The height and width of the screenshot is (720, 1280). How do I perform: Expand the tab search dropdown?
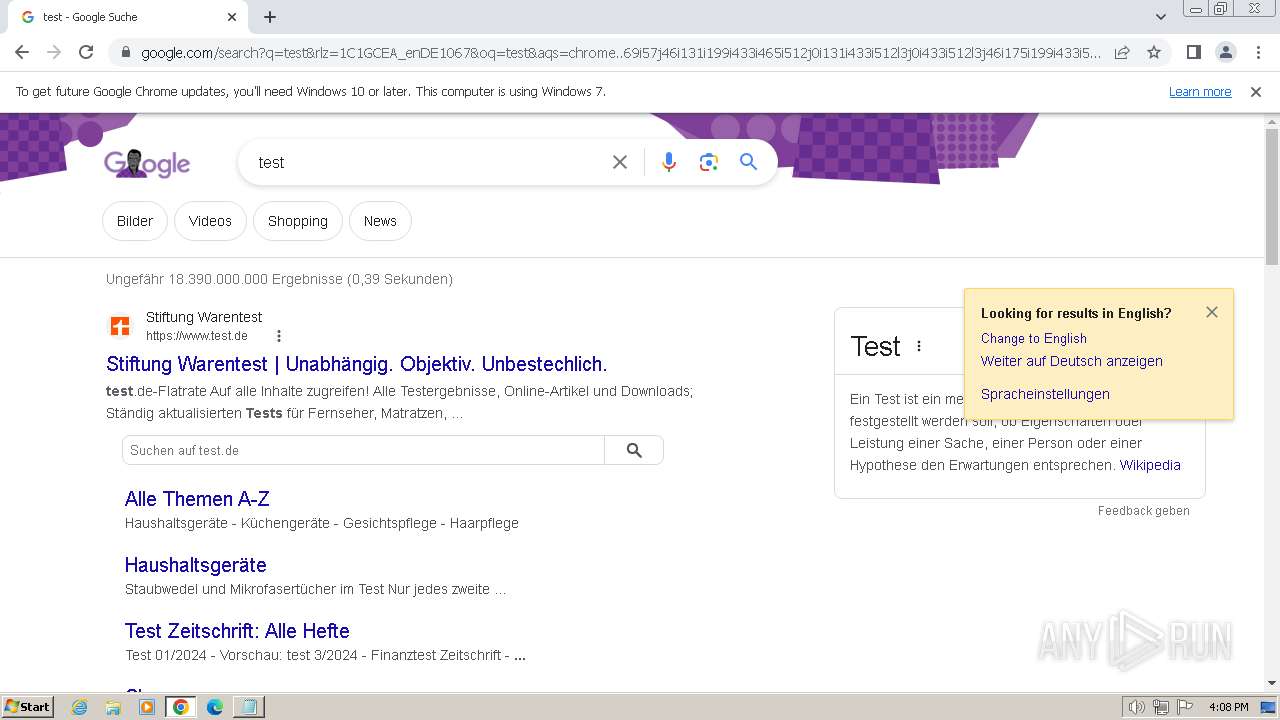tap(1160, 17)
